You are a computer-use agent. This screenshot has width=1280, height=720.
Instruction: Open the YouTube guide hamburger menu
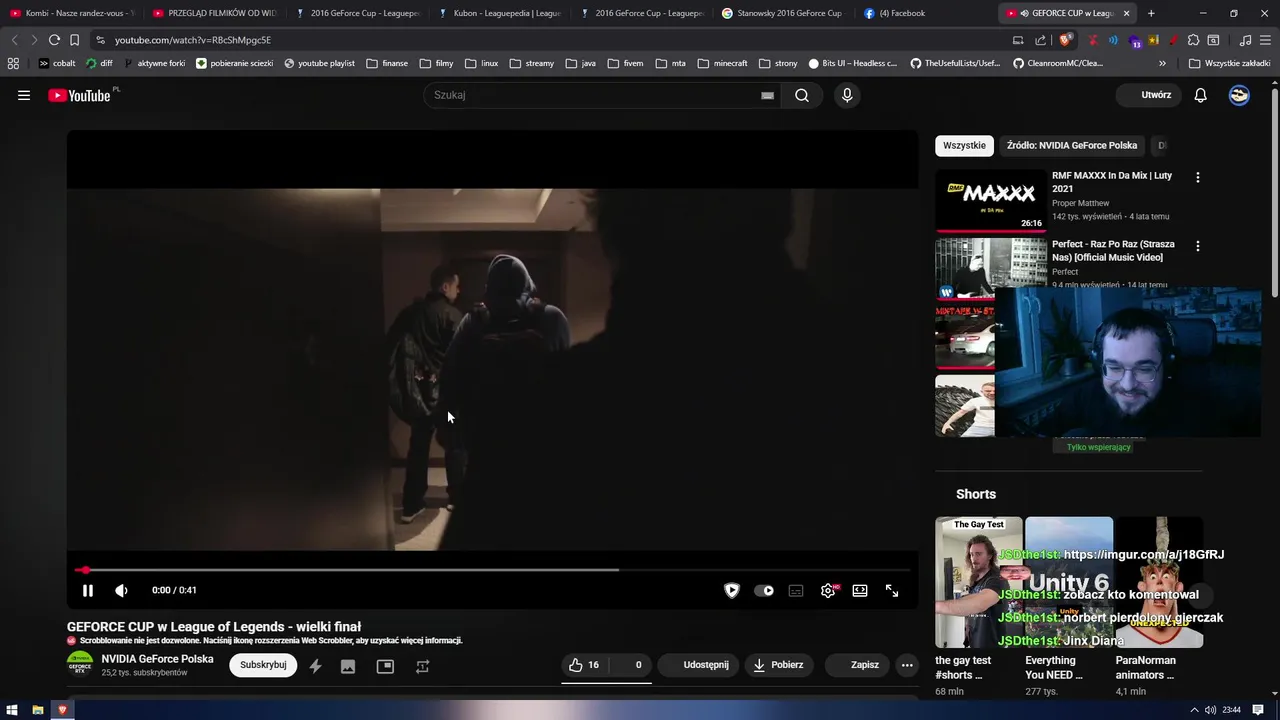coord(24,95)
